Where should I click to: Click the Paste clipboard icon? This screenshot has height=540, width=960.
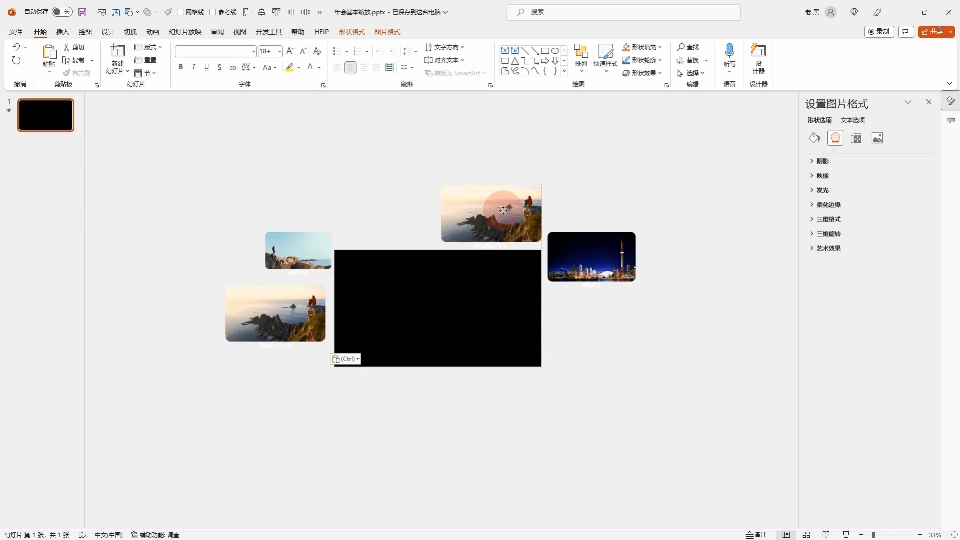(x=49, y=53)
